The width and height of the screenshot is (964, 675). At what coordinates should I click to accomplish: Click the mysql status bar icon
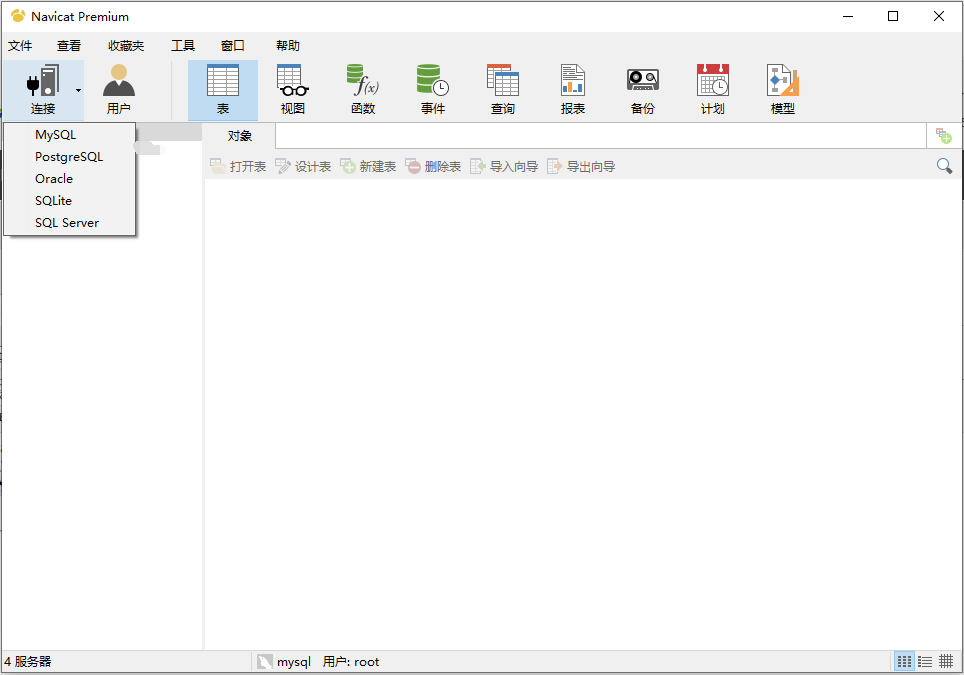(265, 662)
